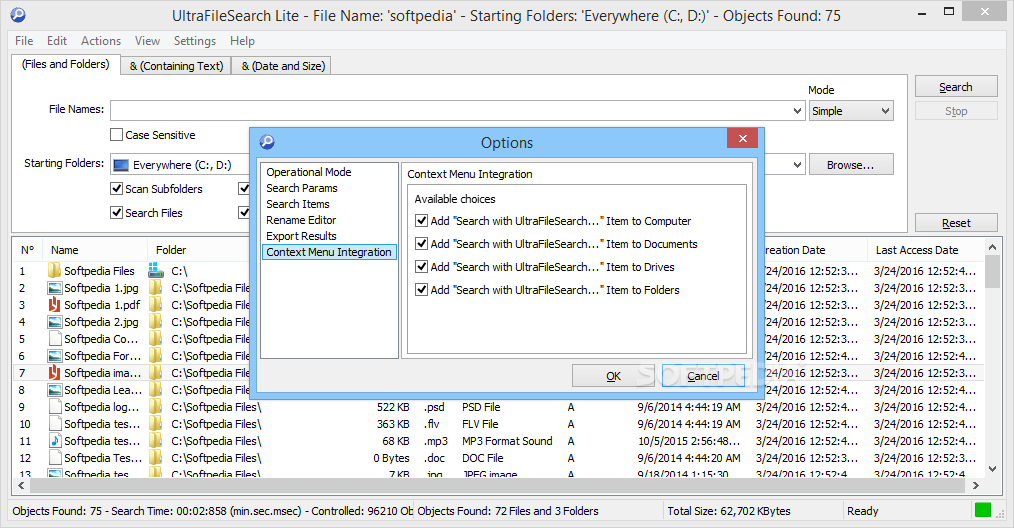1014x528 pixels.
Task: Select Operational Mode in options list
Action: point(308,171)
